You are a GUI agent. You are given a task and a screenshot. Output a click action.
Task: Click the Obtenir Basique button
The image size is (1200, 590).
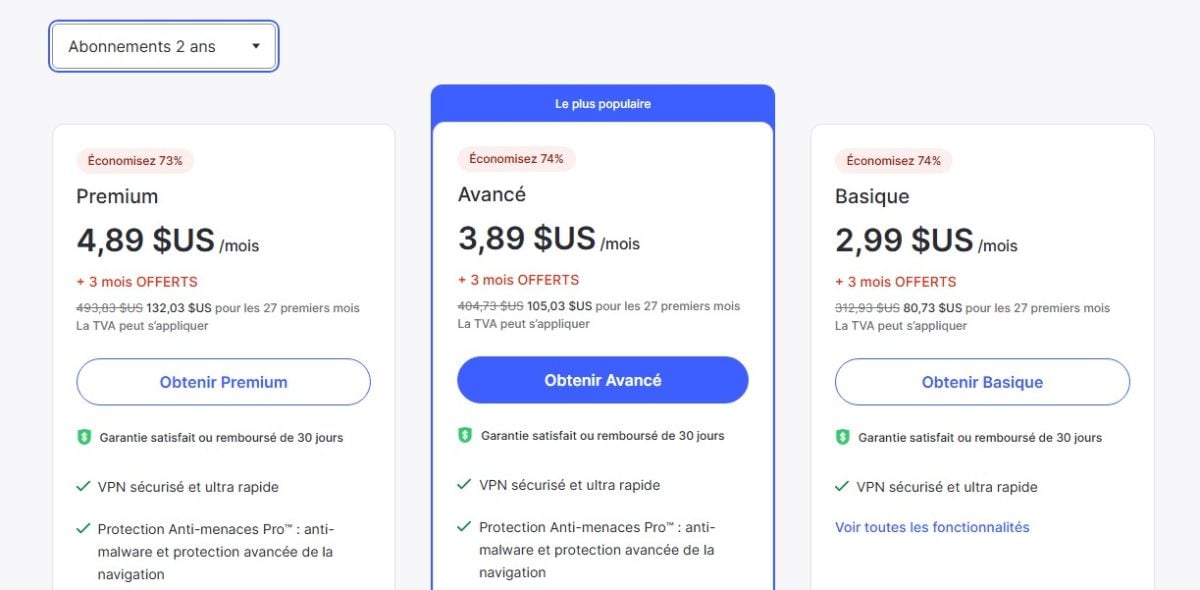[982, 382]
